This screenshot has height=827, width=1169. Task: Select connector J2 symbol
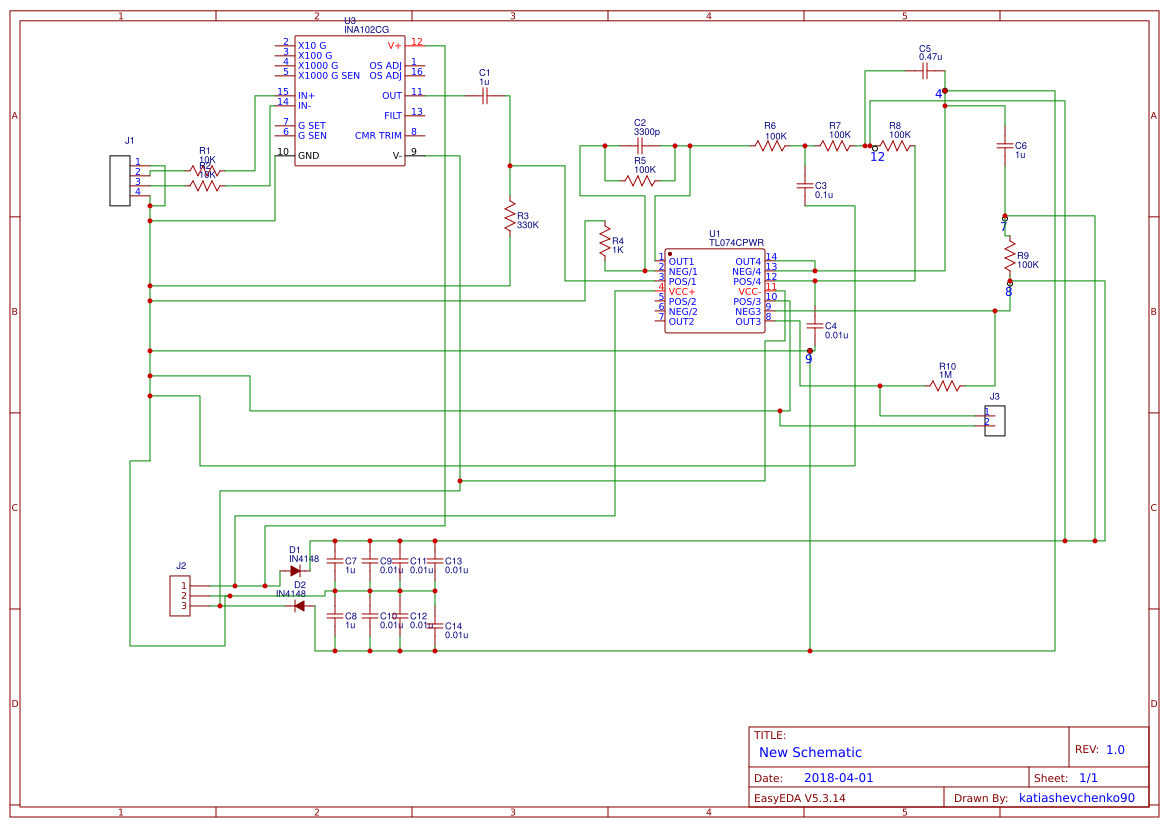coord(181,597)
